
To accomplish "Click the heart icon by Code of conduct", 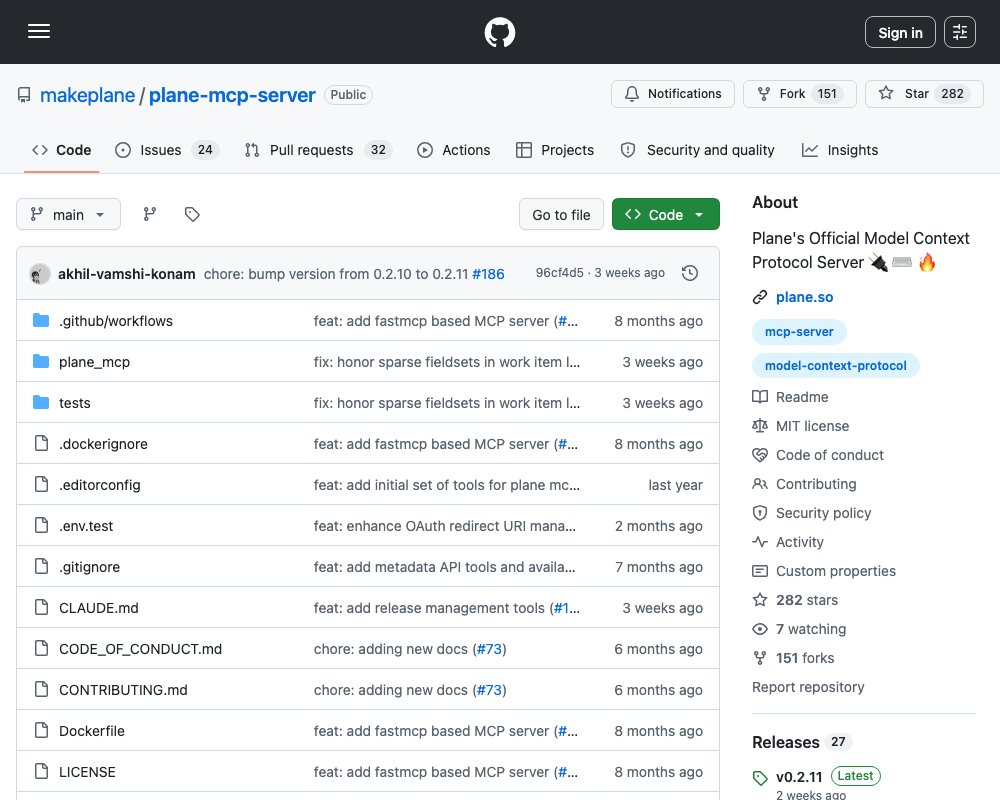I will pyautogui.click(x=760, y=455).
